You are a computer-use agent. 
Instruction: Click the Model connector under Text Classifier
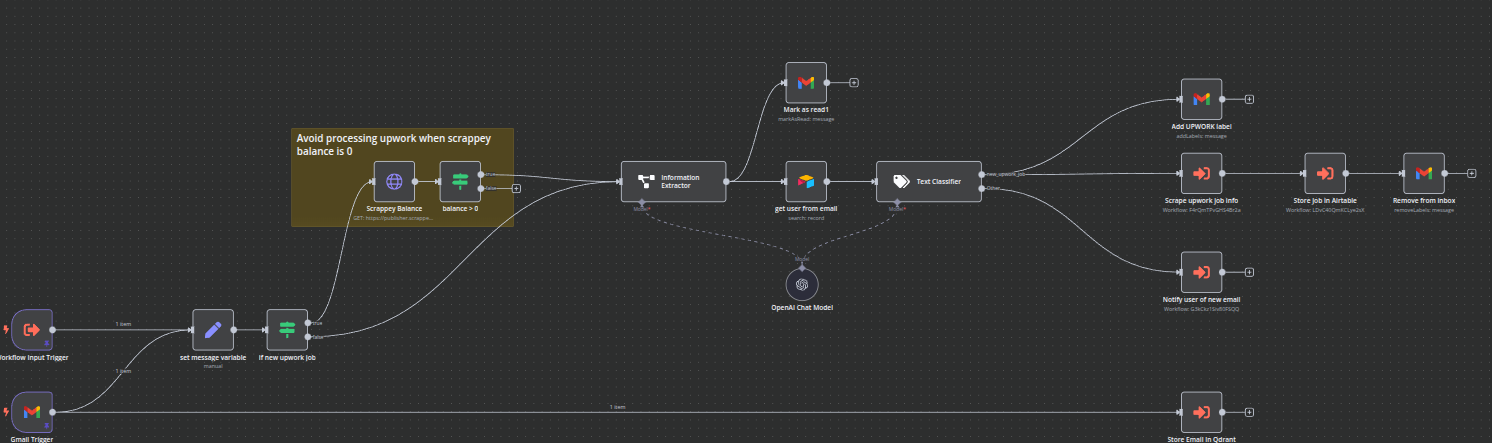tap(897, 204)
